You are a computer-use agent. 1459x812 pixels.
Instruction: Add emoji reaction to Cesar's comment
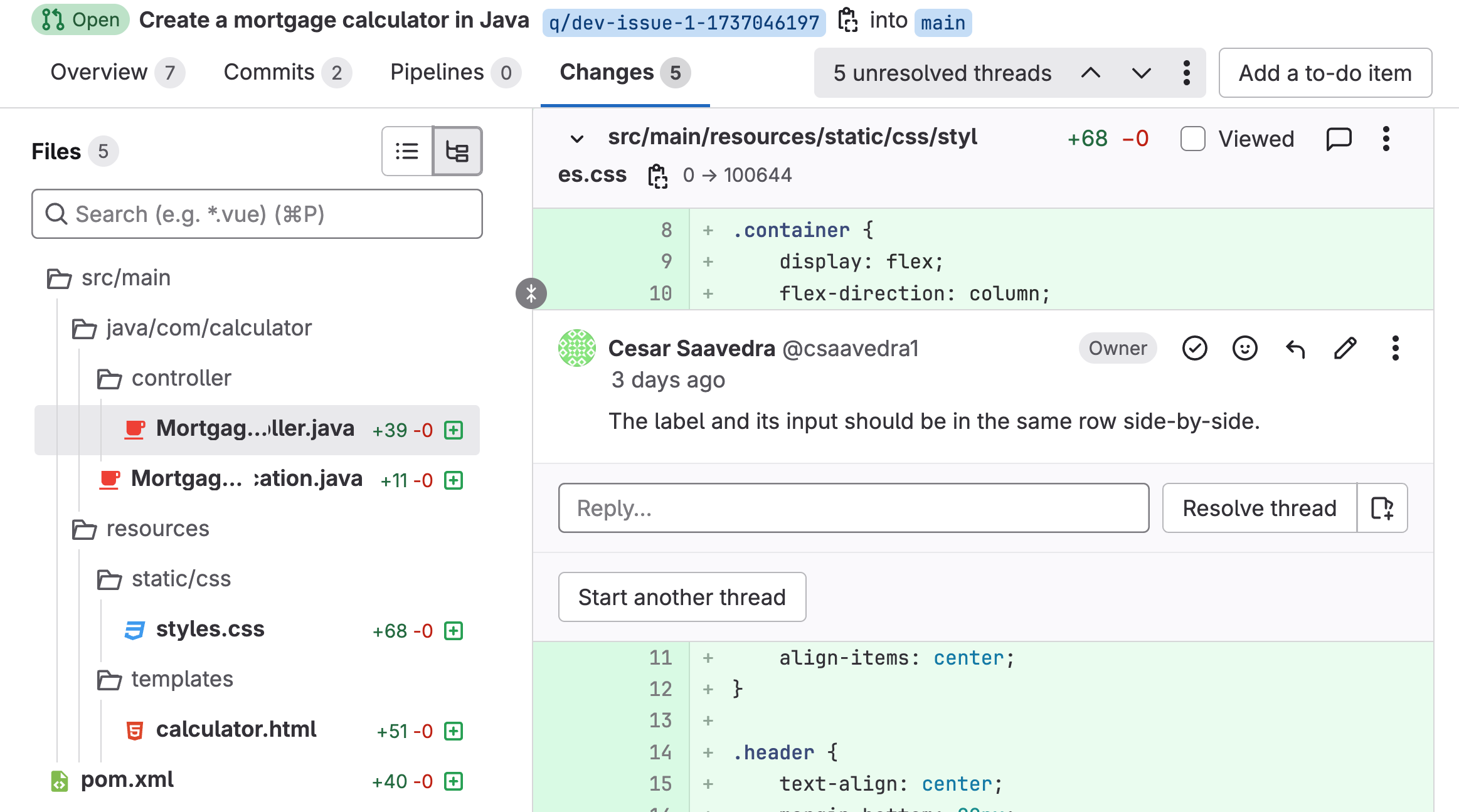pyautogui.click(x=1244, y=348)
